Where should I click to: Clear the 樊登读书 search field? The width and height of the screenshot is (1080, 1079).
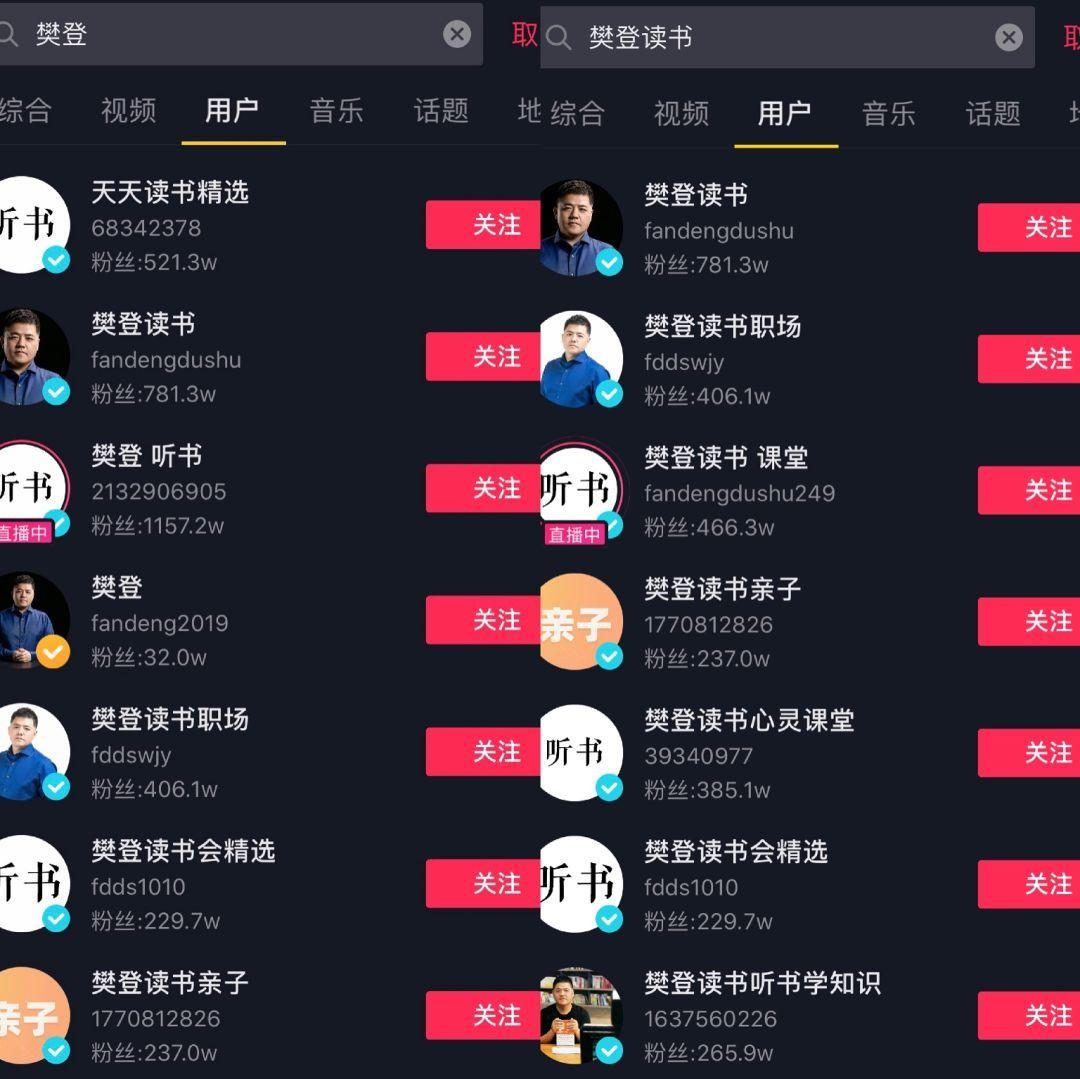1008,37
